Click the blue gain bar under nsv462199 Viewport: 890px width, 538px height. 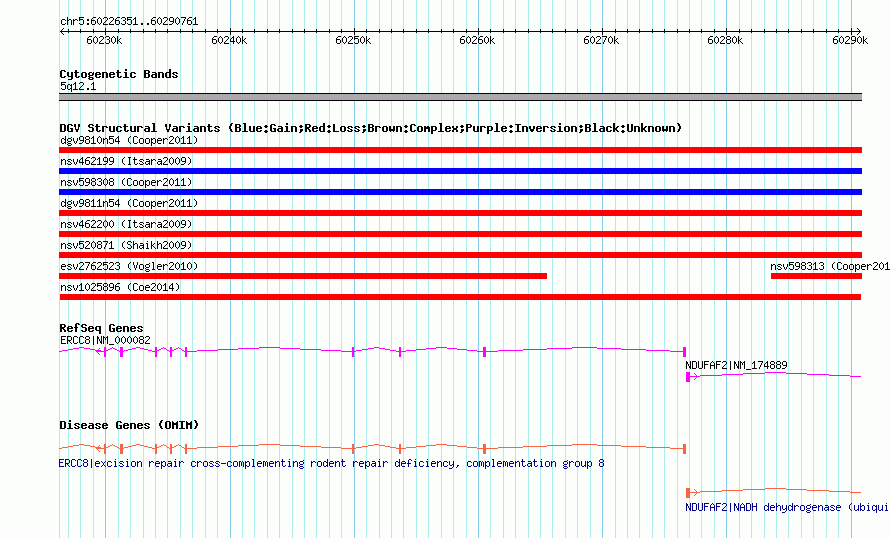460,171
